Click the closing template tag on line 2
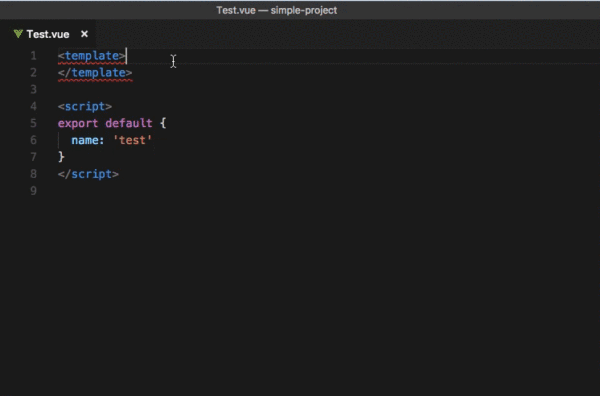The height and width of the screenshot is (396, 600). click(95, 73)
